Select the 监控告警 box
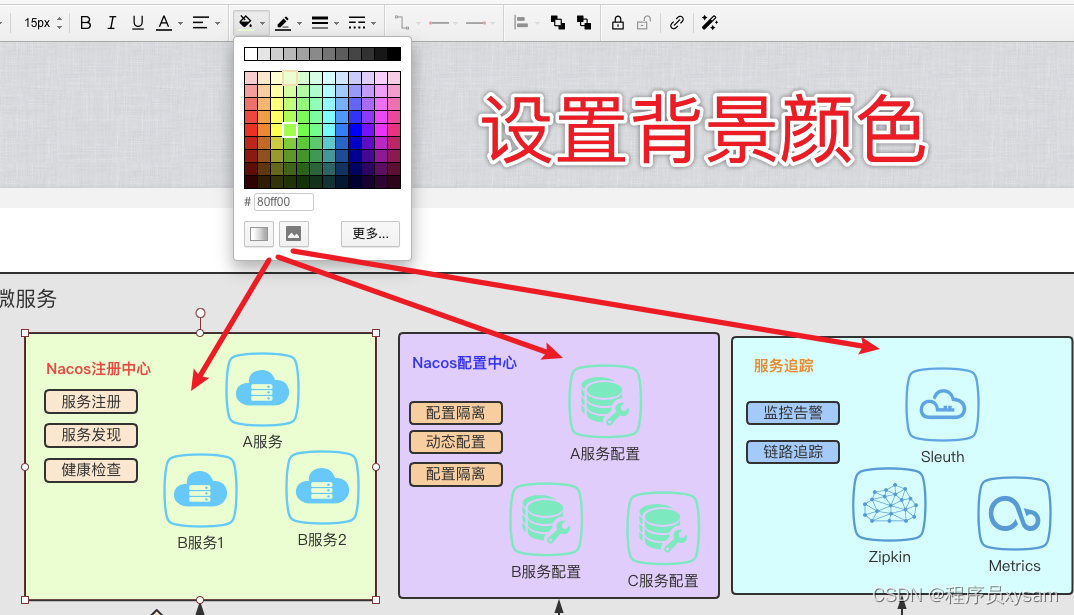Screen dimensions: 1074x615 (793, 413)
